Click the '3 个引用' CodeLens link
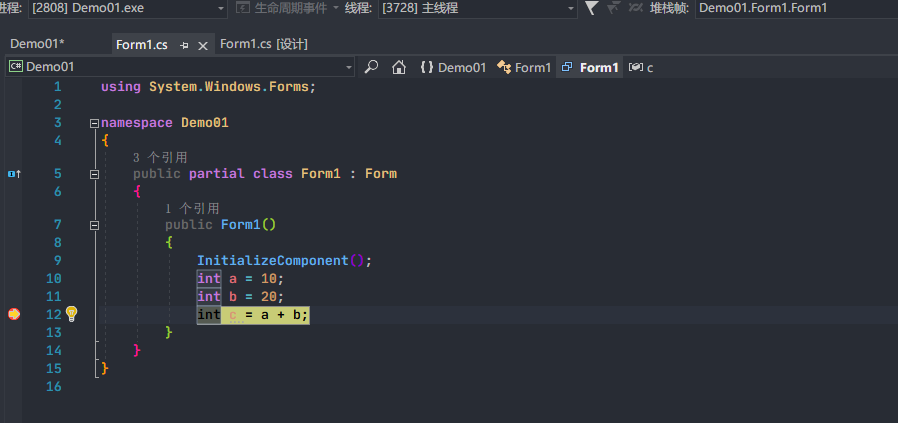This screenshot has width=898, height=423. click(x=160, y=157)
